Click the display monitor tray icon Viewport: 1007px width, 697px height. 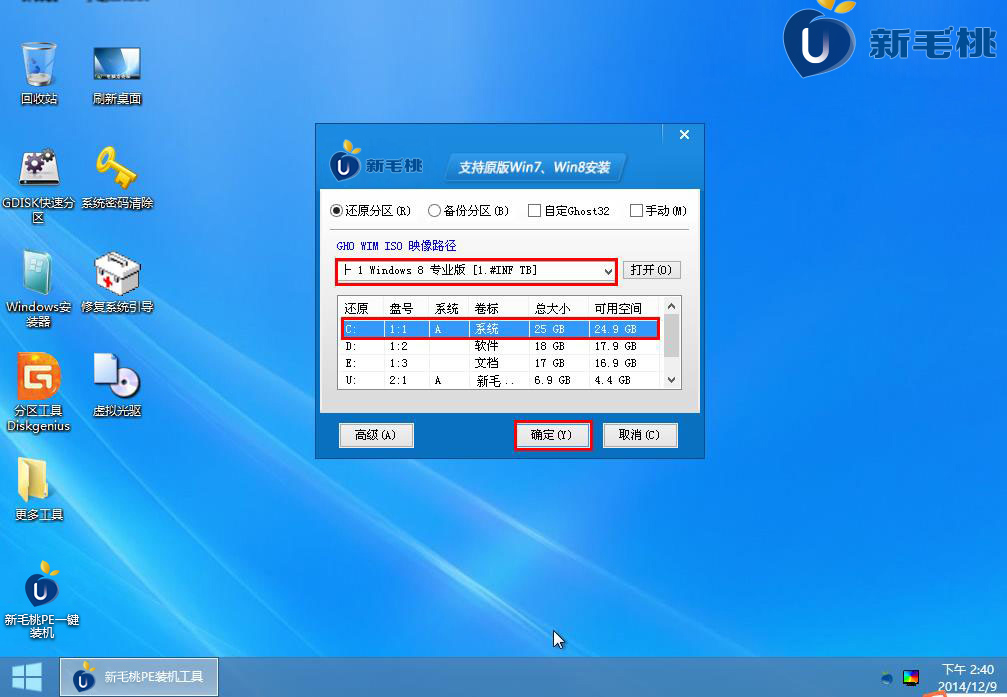click(x=911, y=677)
